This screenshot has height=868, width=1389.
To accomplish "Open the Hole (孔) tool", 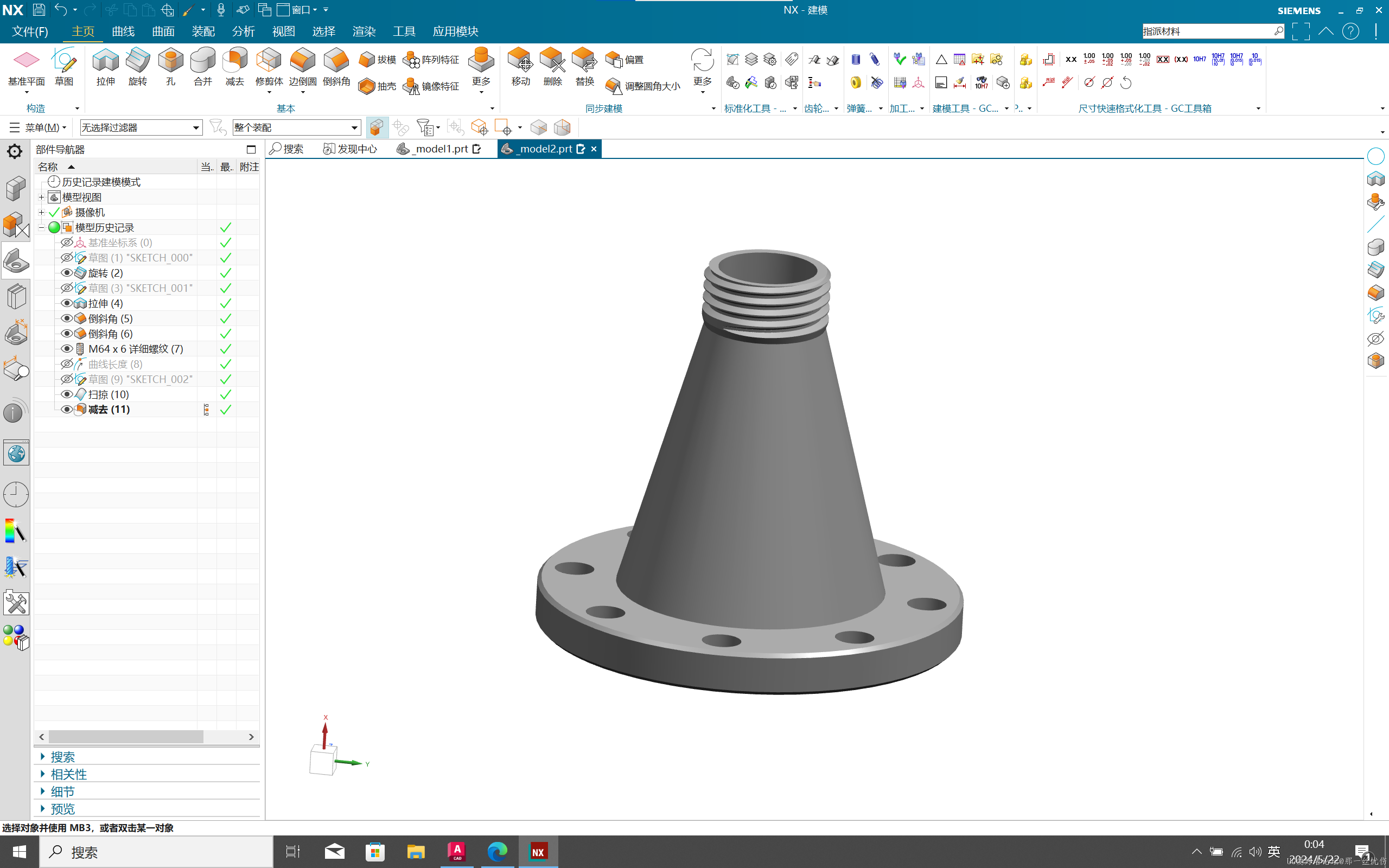I will point(170,67).
